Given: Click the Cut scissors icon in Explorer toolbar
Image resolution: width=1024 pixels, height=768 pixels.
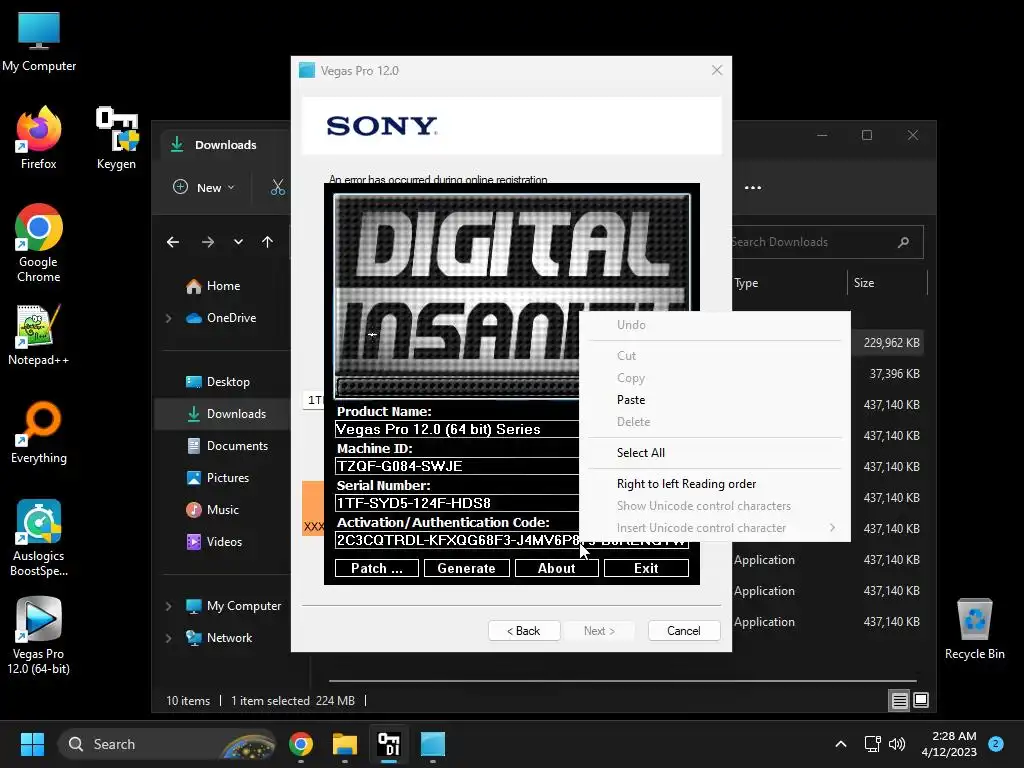Looking at the screenshot, I should tap(278, 187).
